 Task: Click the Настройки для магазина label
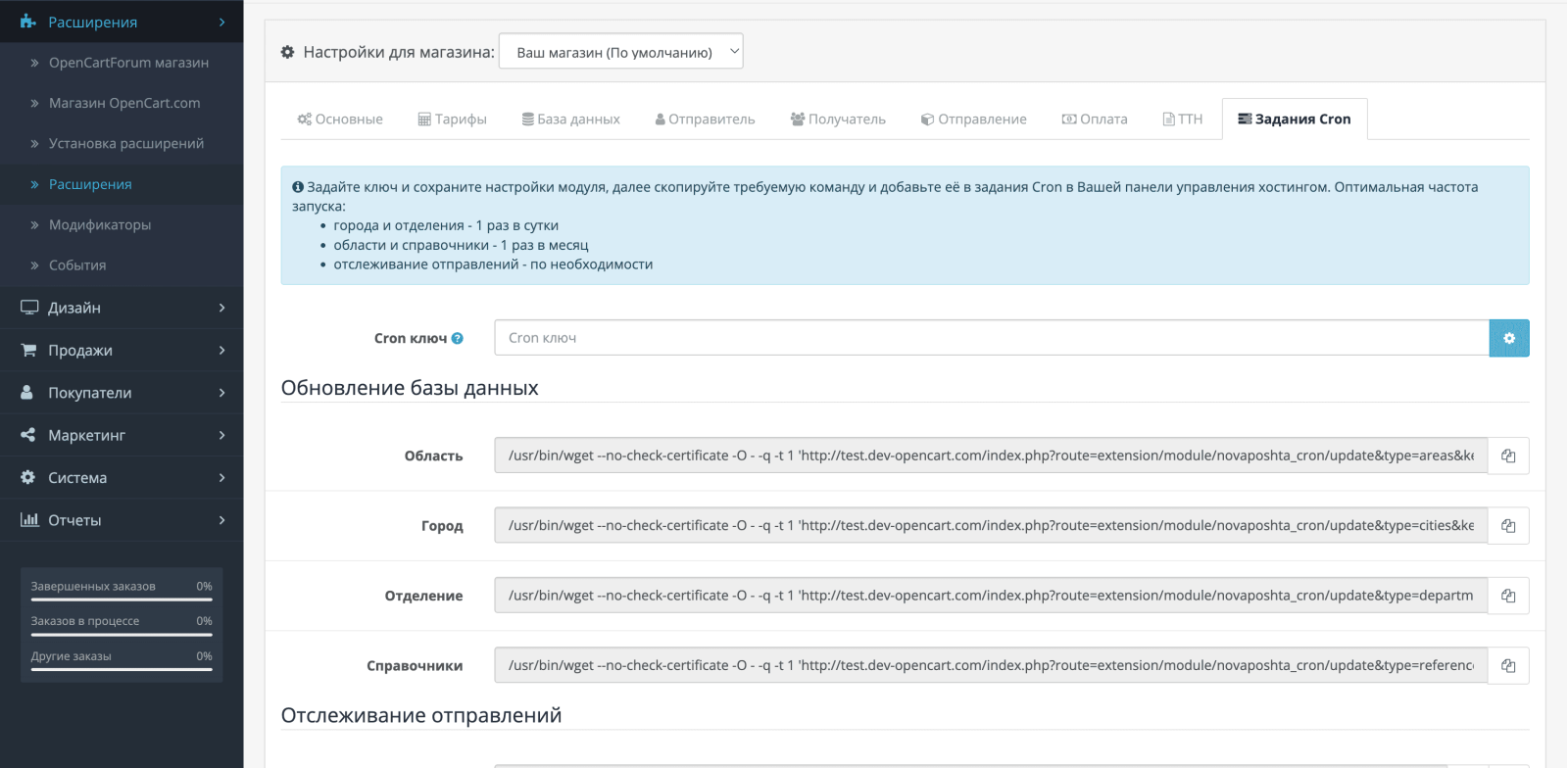click(x=399, y=52)
